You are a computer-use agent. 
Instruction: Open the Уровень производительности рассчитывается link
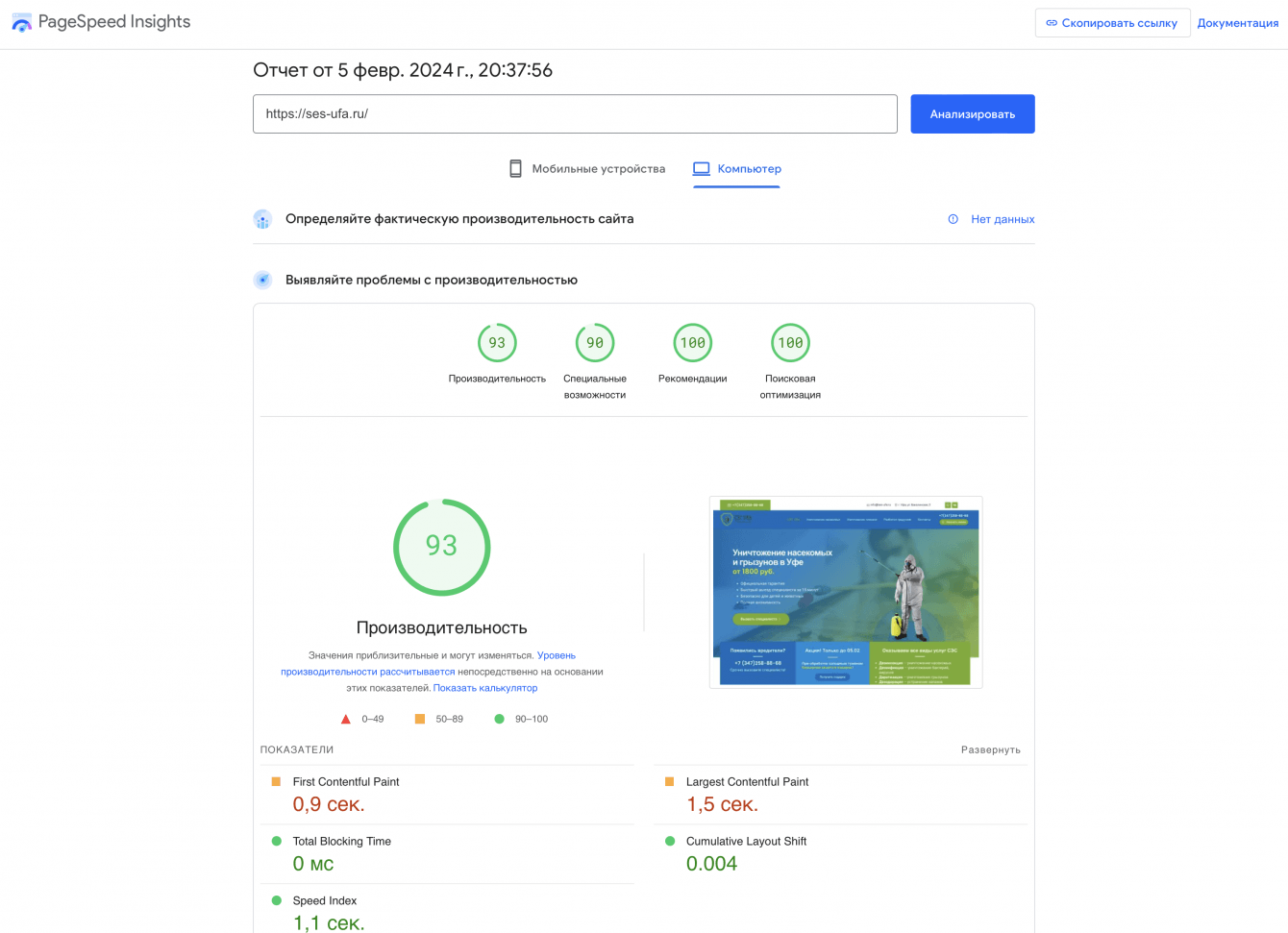pos(429,664)
